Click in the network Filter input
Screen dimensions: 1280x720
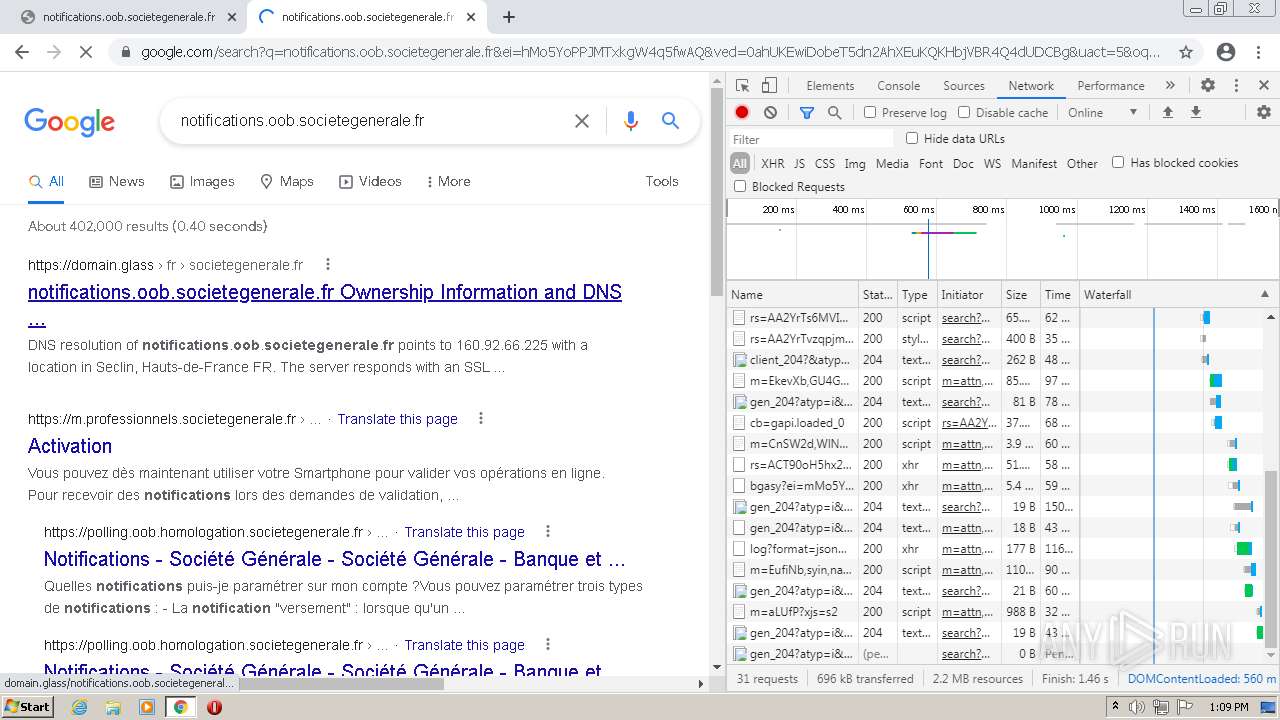(810, 139)
